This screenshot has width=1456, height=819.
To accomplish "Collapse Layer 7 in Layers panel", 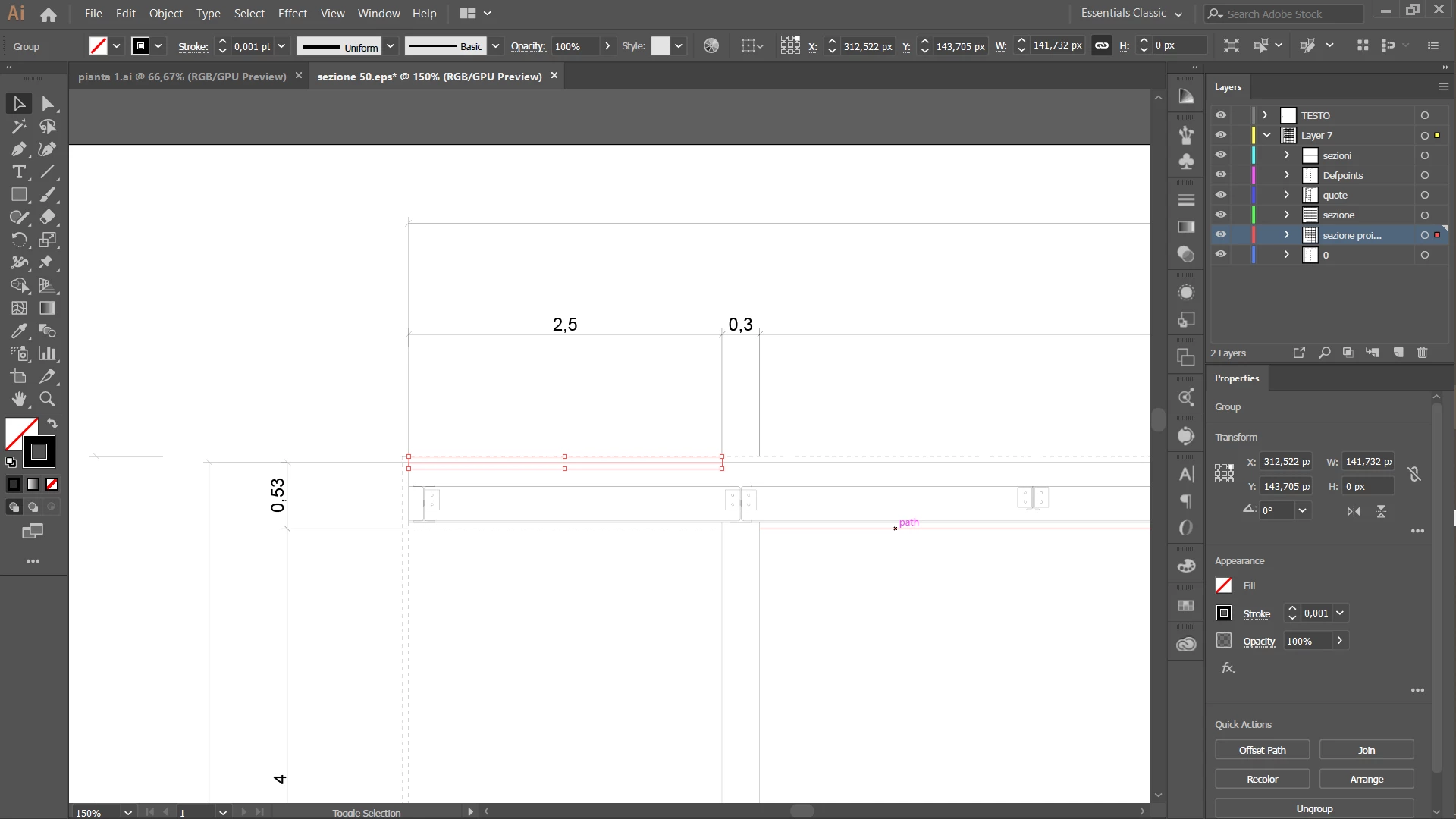I will [x=1266, y=135].
